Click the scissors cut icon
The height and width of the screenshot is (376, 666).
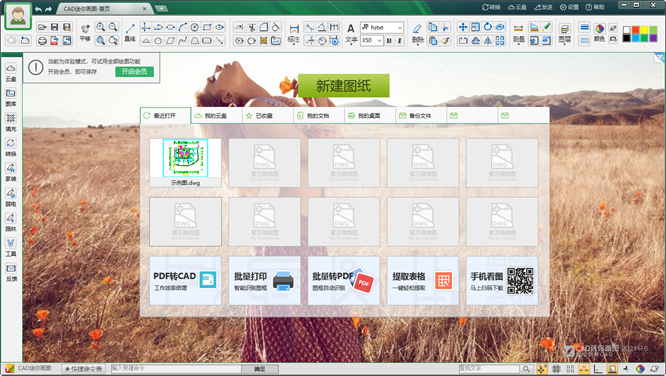pos(445,27)
